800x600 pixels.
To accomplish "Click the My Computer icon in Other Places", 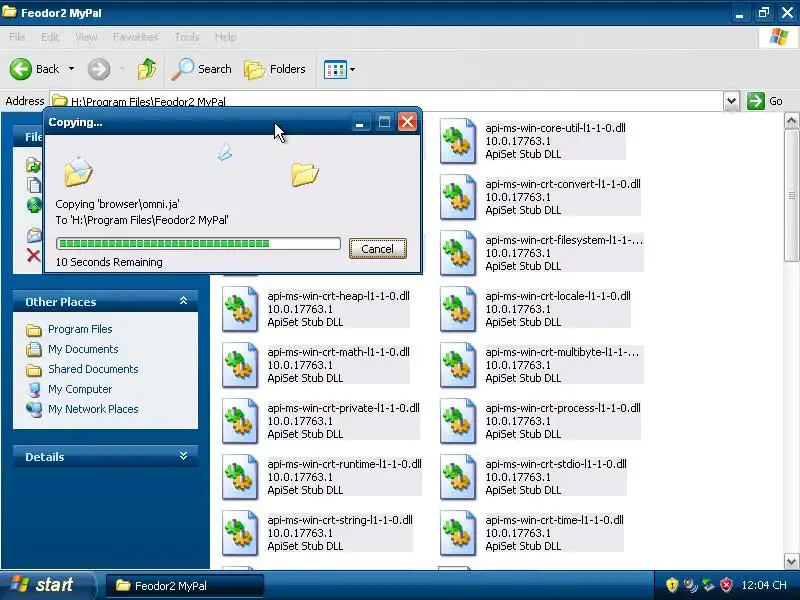I will coord(34,389).
